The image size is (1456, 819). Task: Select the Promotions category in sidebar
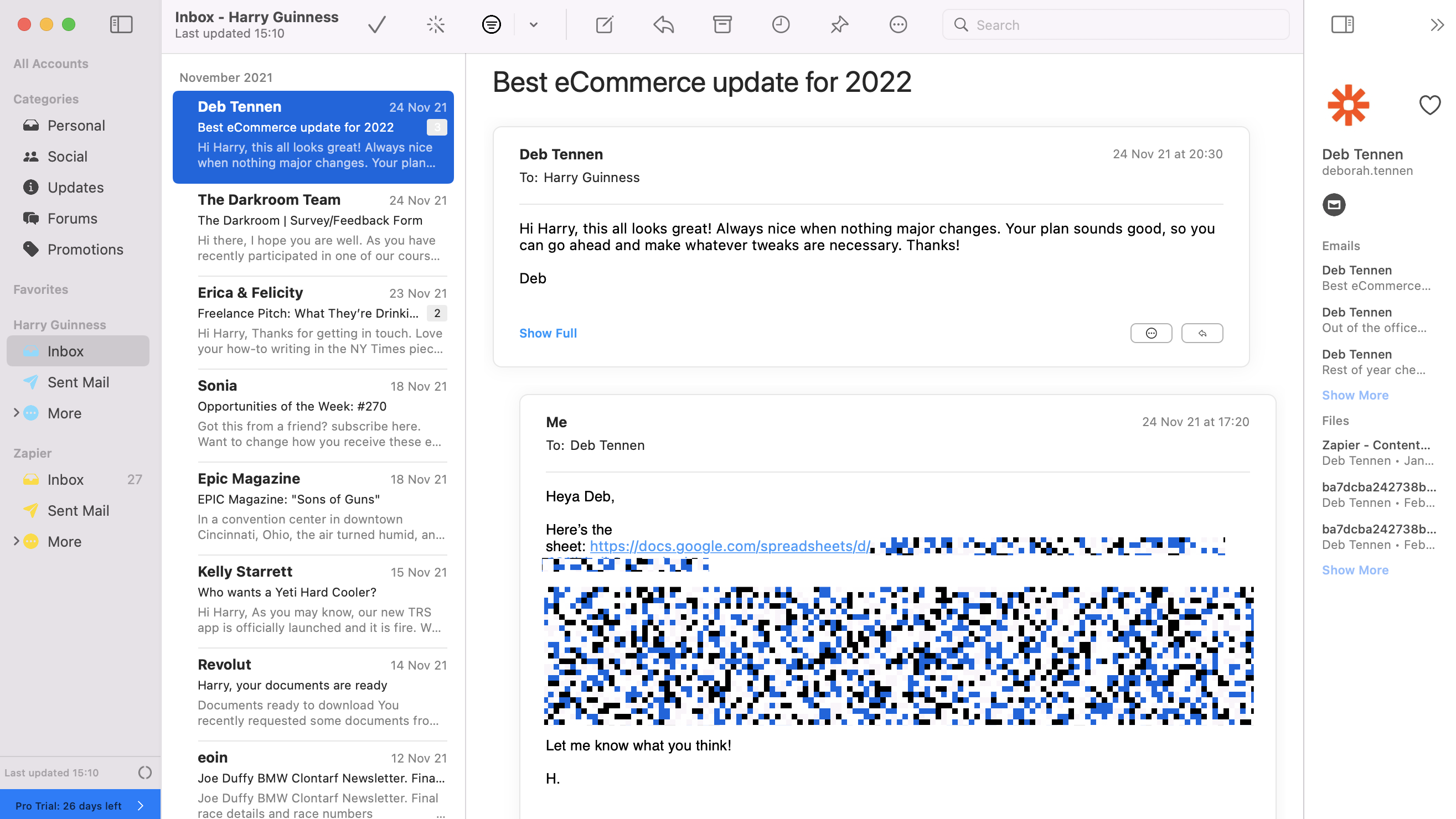(x=85, y=249)
